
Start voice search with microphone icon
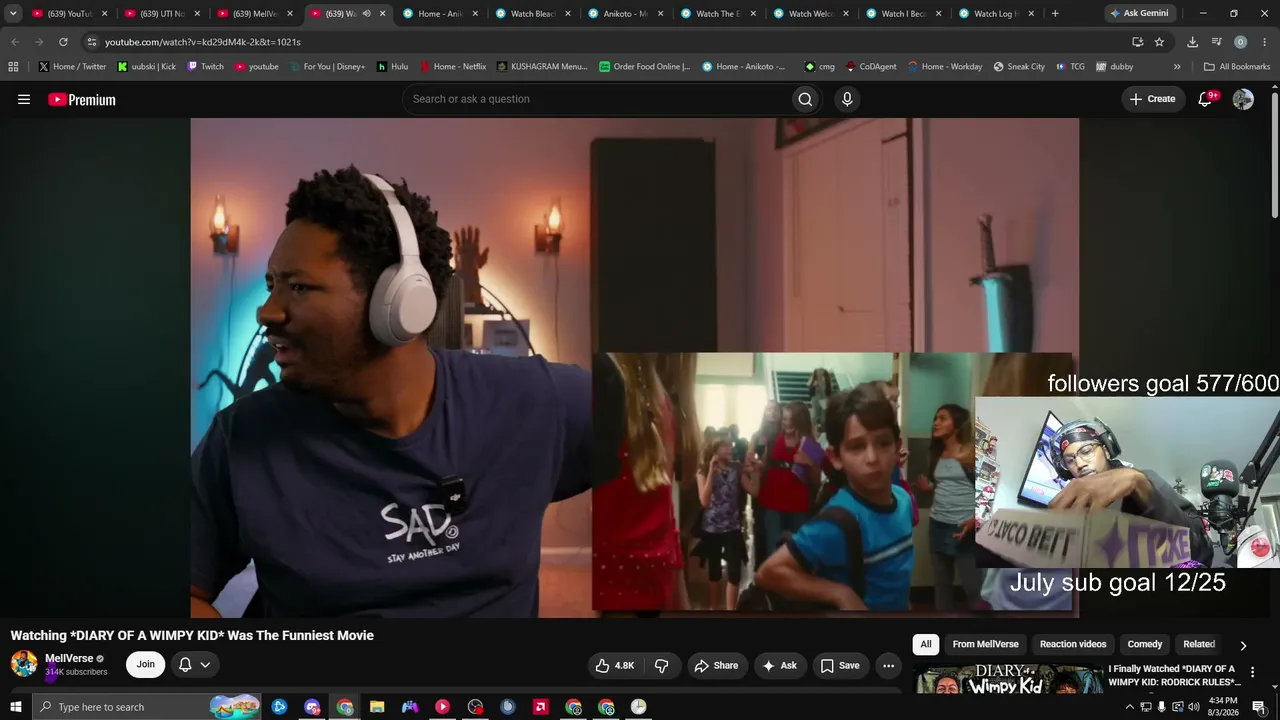pos(847,99)
